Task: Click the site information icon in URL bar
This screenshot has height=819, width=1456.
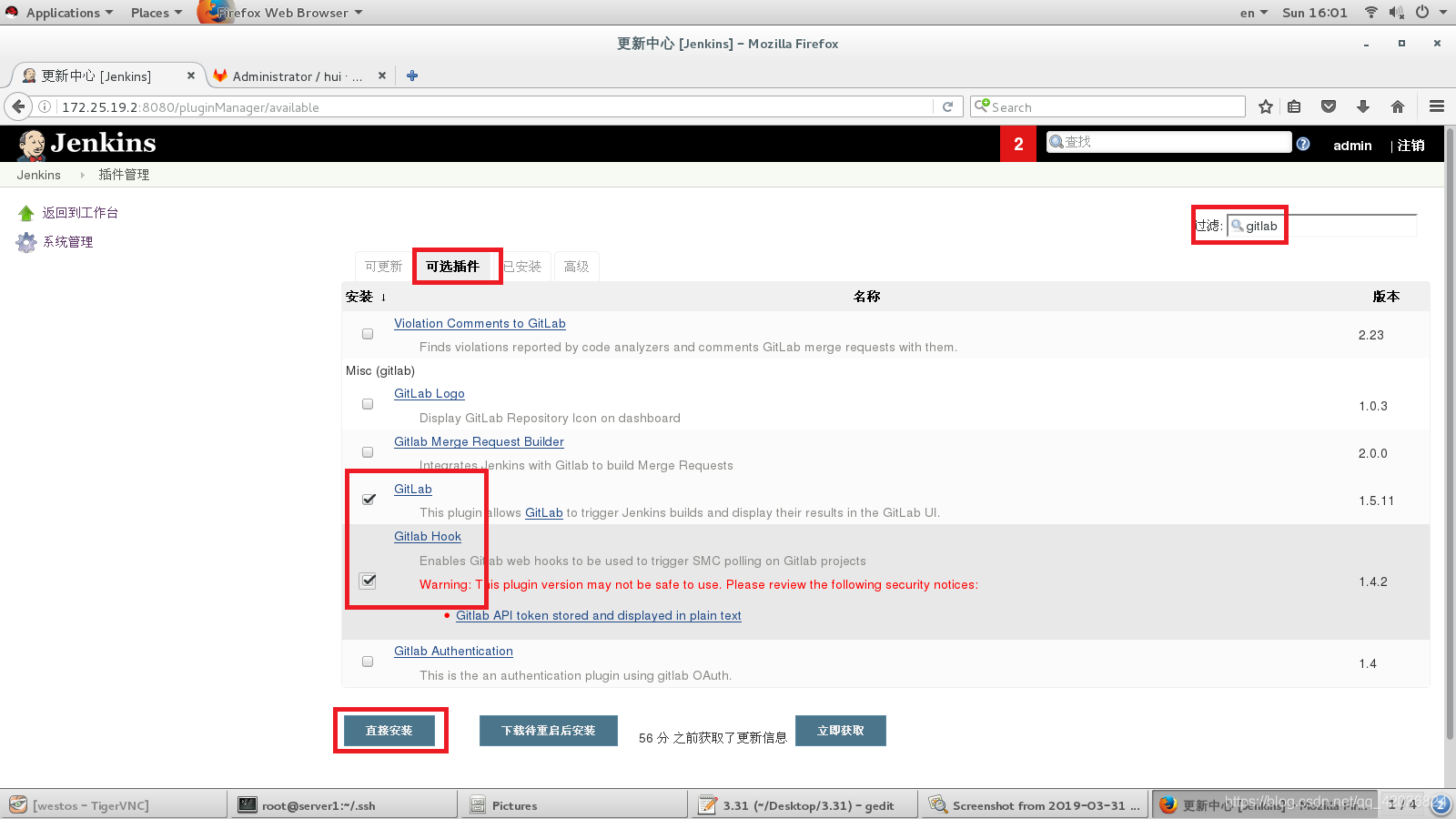Action: click(44, 106)
